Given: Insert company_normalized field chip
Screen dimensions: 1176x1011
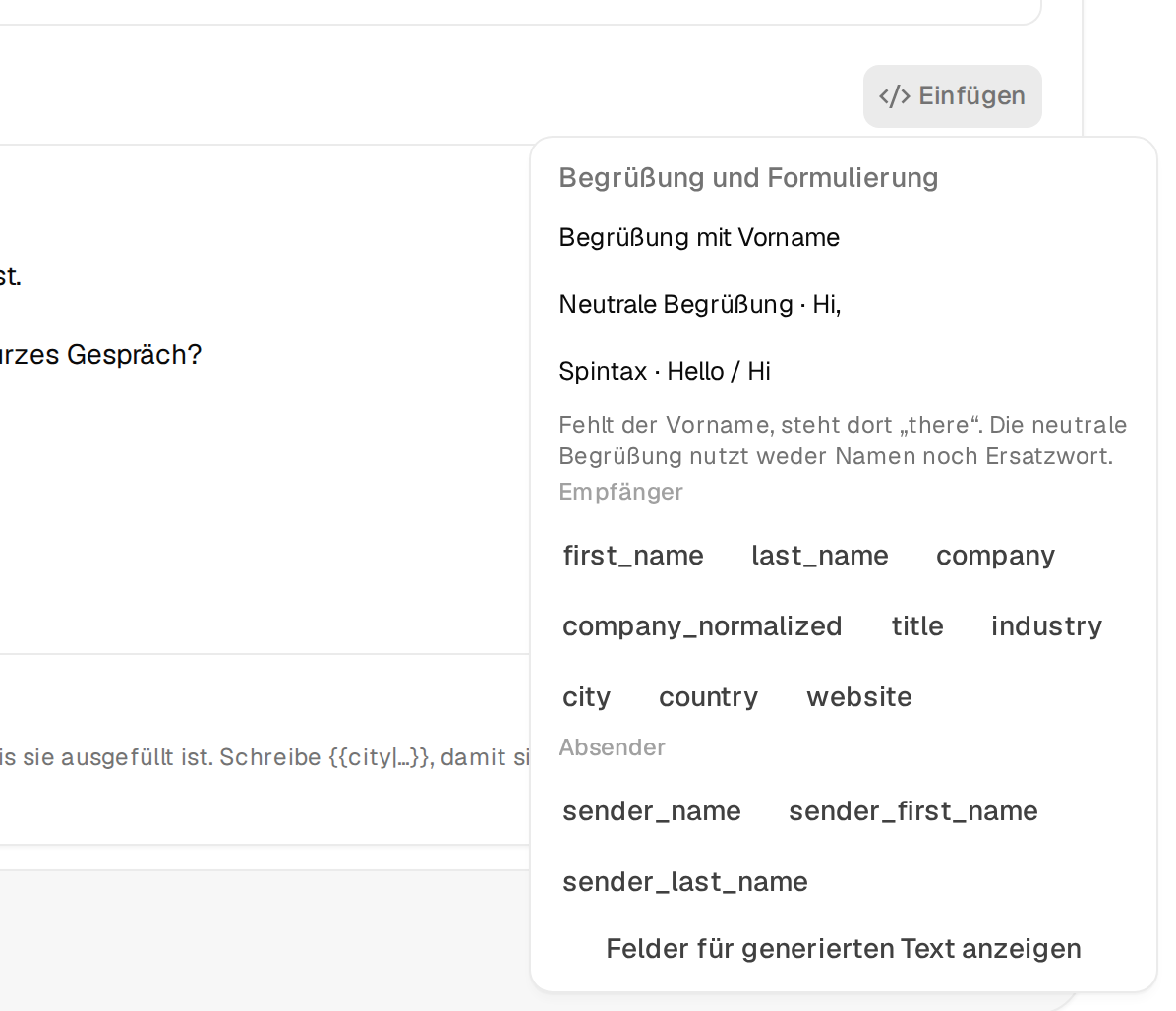Looking at the screenshot, I should [702, 626].
